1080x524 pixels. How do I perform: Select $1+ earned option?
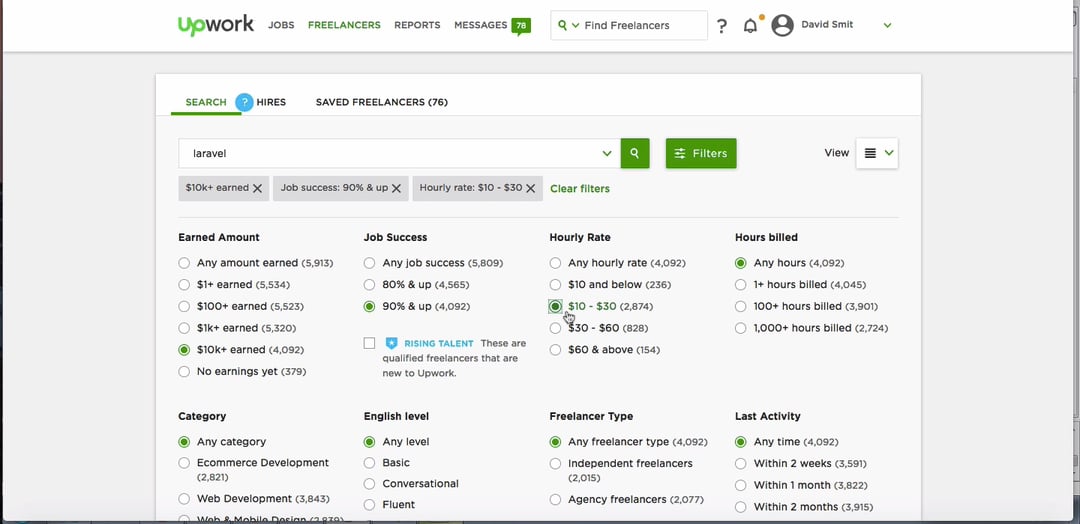click(184, 284)
